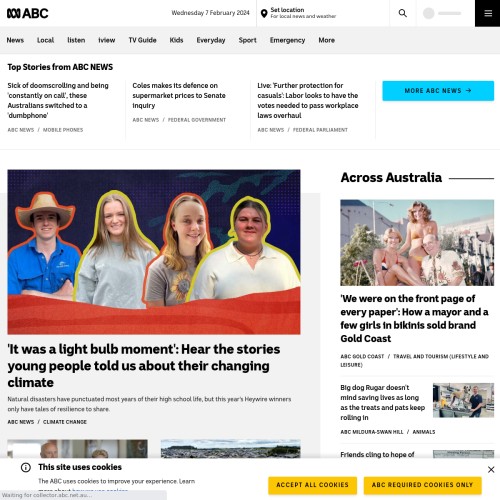Close the cookie banner with X
Viewport: 500px width, 500px height.
pos(491,470)
